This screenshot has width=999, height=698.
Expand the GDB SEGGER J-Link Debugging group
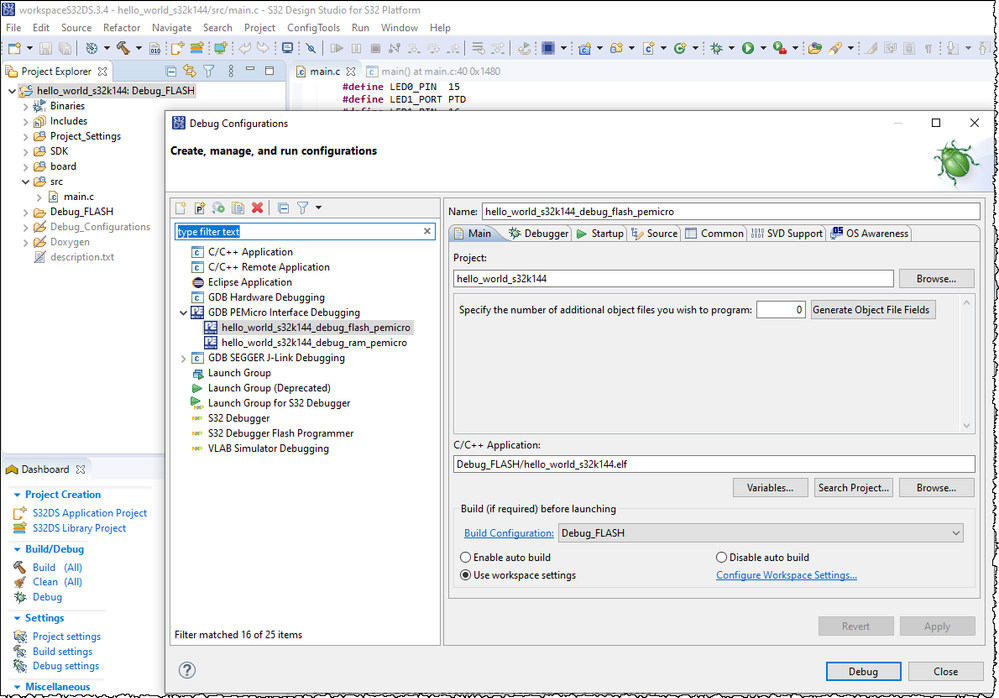click(183, 357)
